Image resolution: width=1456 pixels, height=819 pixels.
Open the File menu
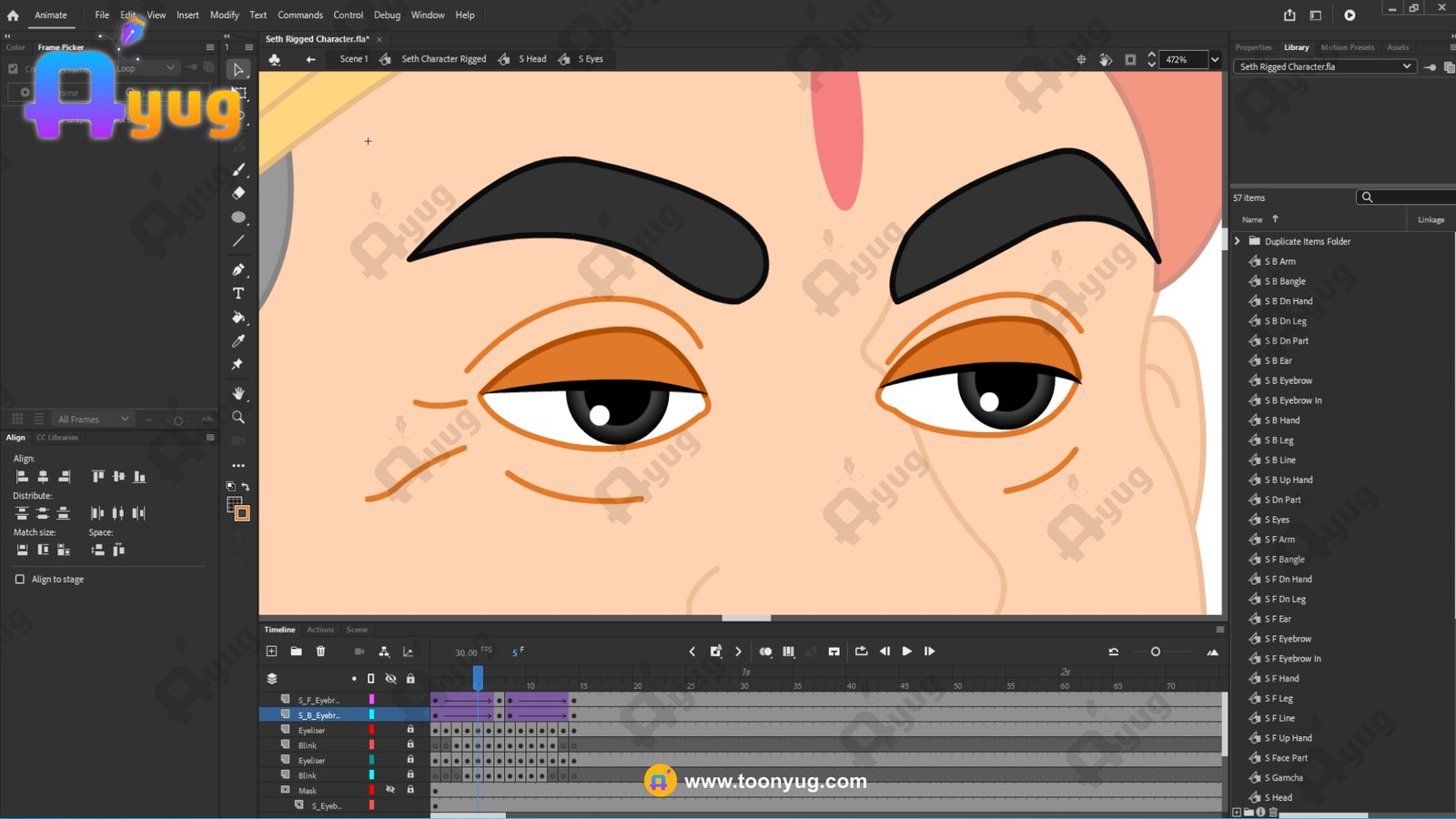102,15
